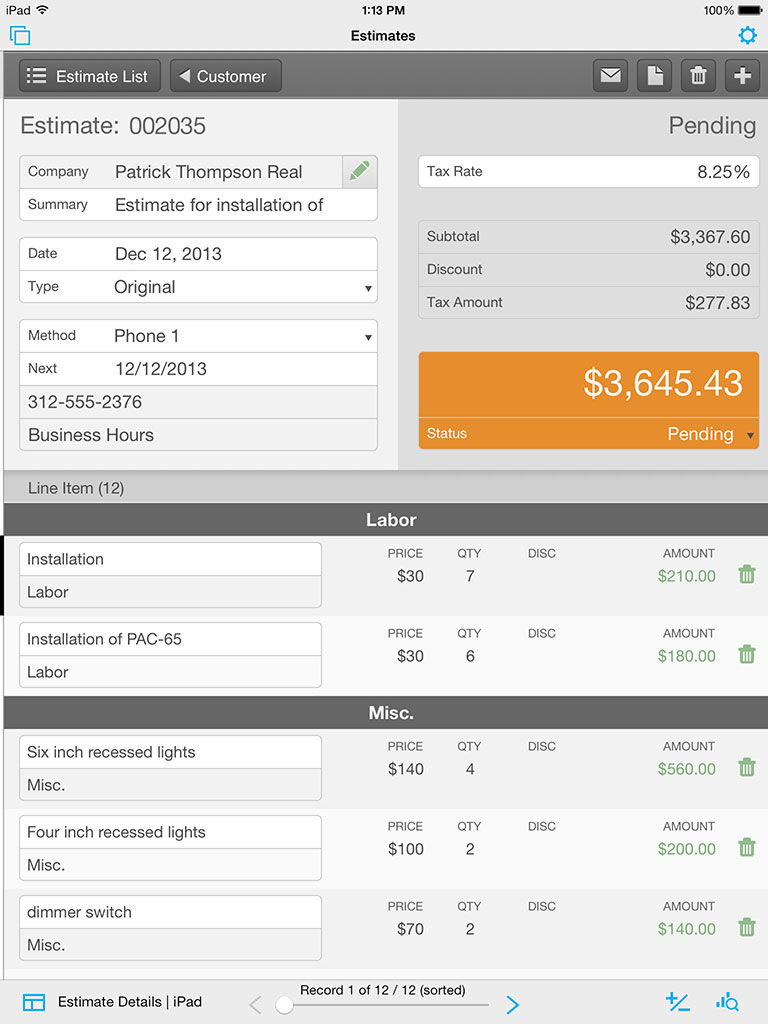This screenshot has height=1024, width=768.
Task: Open the window switcher icon top-left
Action: click(20, 36)
